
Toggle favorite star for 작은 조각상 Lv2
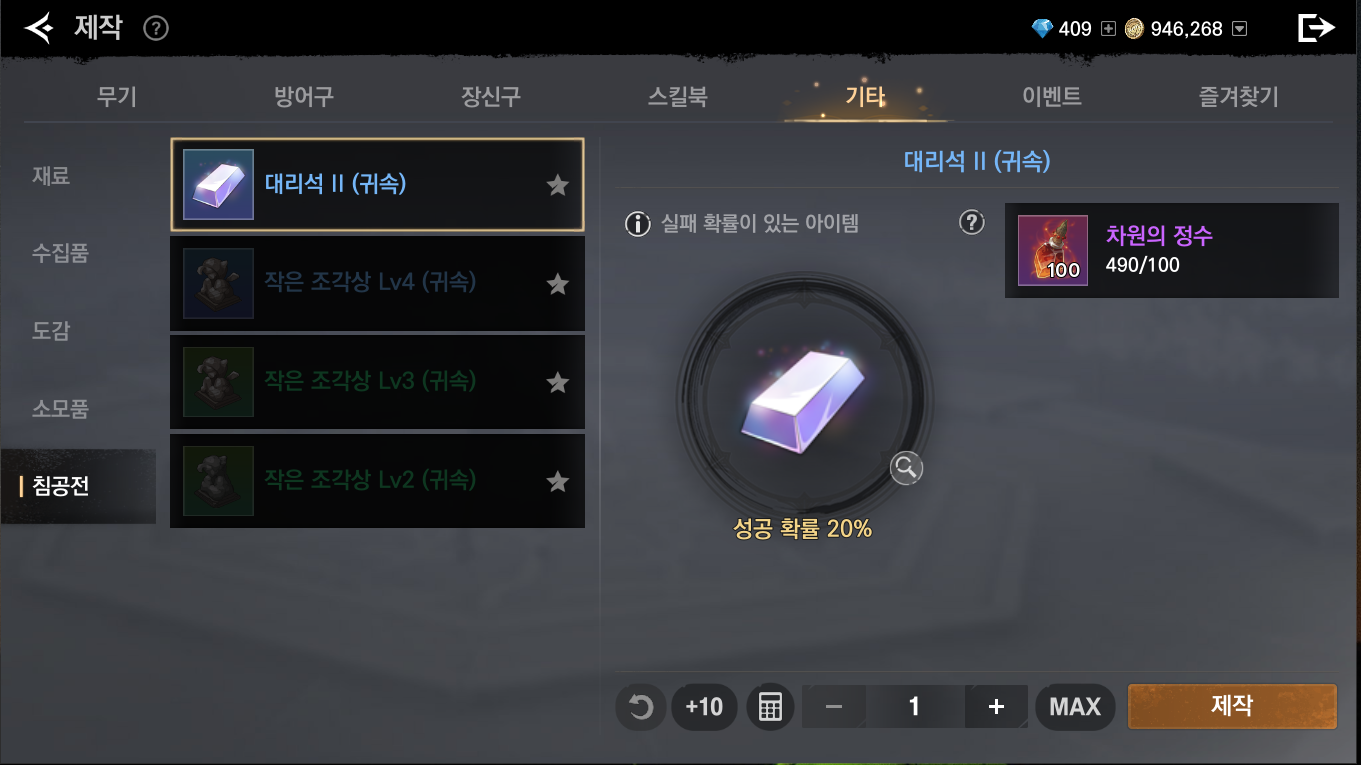(558, 482)
